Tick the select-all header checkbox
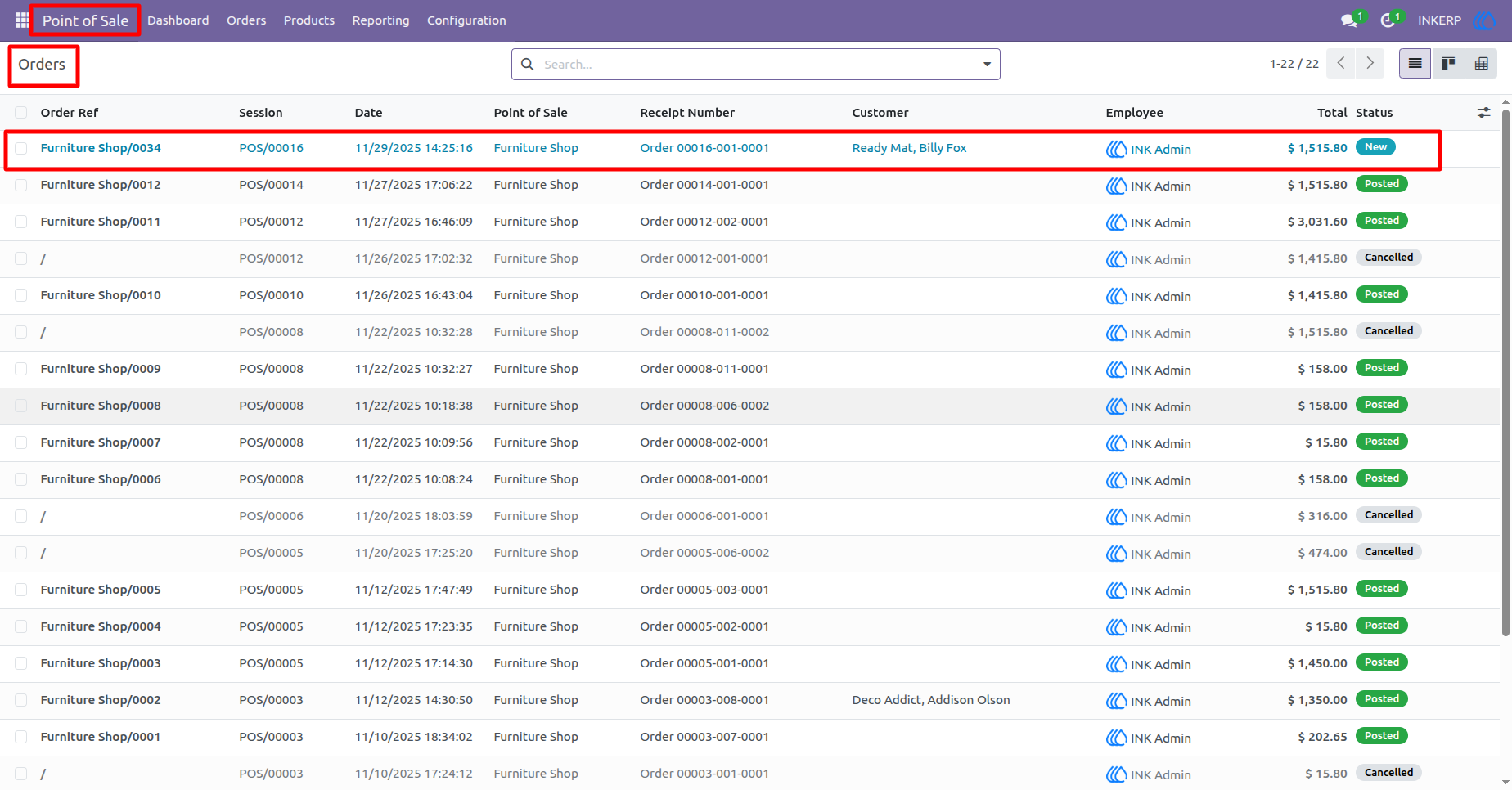The height and width of the screenshot is (790, 1512). [21, 113]
